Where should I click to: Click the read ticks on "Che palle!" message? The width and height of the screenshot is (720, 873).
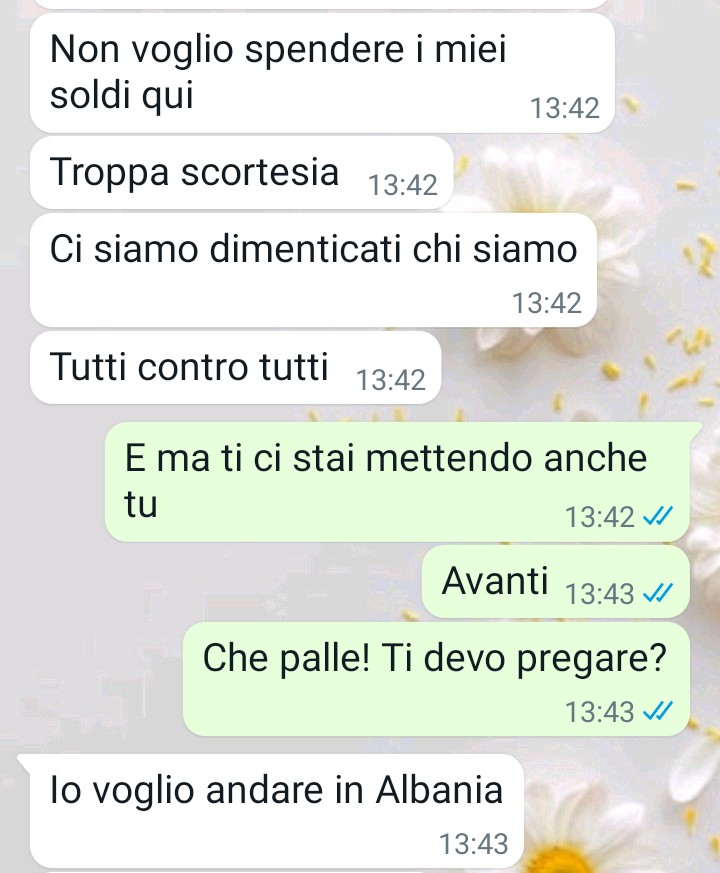(x=658, y=711)
